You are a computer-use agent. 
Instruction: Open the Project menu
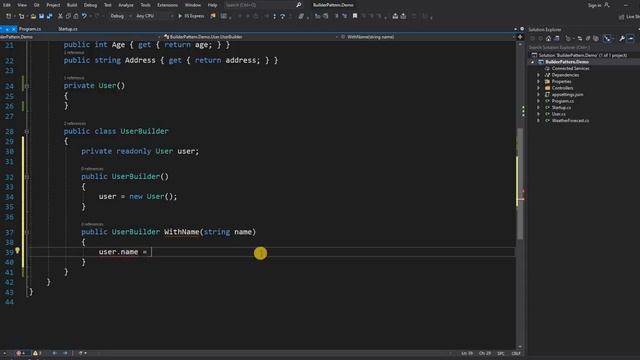(53, 5)
